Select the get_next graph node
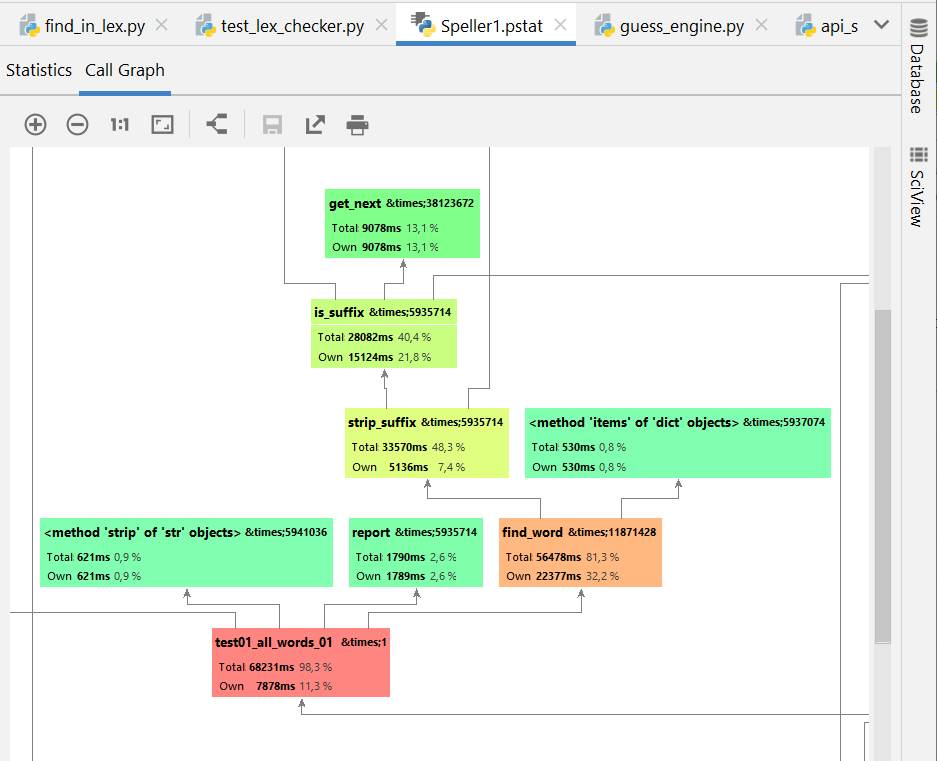Viewport: 937px width, 761px height. pos(401,223)
